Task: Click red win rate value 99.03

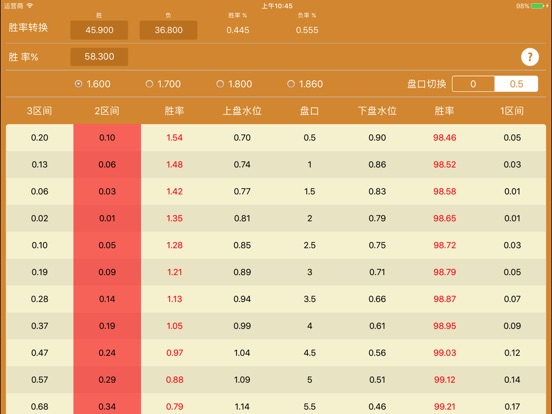Action: tap(445, 353)
